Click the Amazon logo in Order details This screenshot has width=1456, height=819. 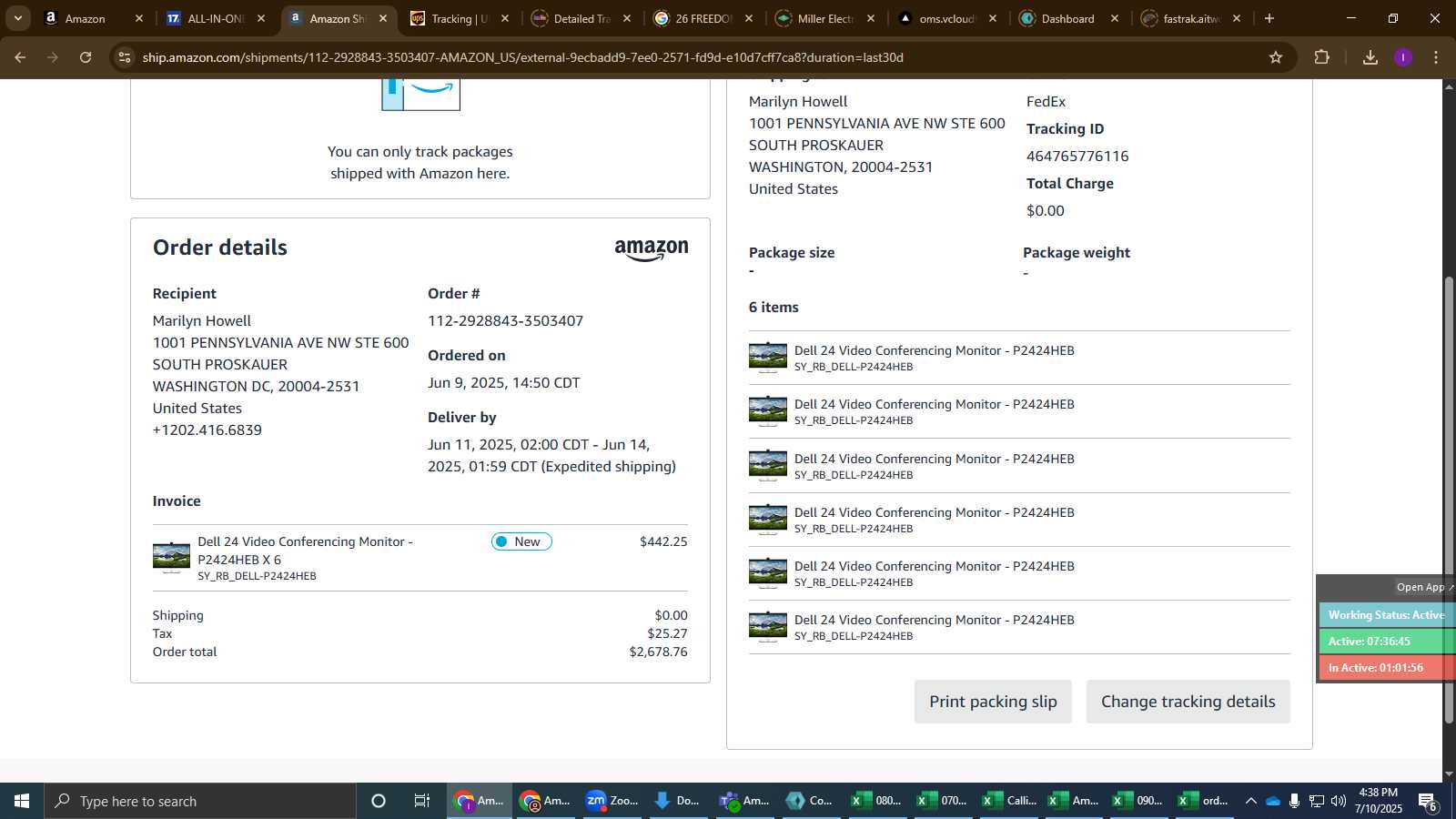652,249
